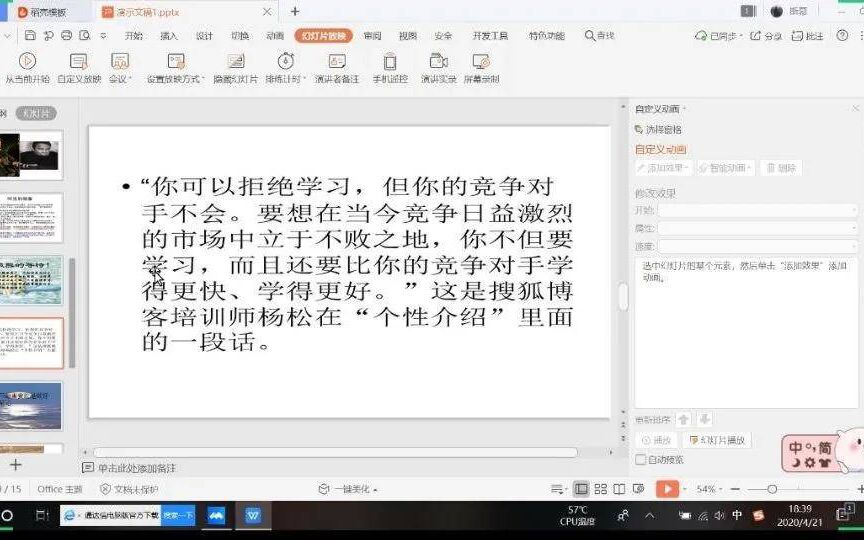Image resolution: width=864 pixels, height=540 pixels.
Task: Expand 排练计时 rehearse timing dropdown
Action: pos(285,79)
